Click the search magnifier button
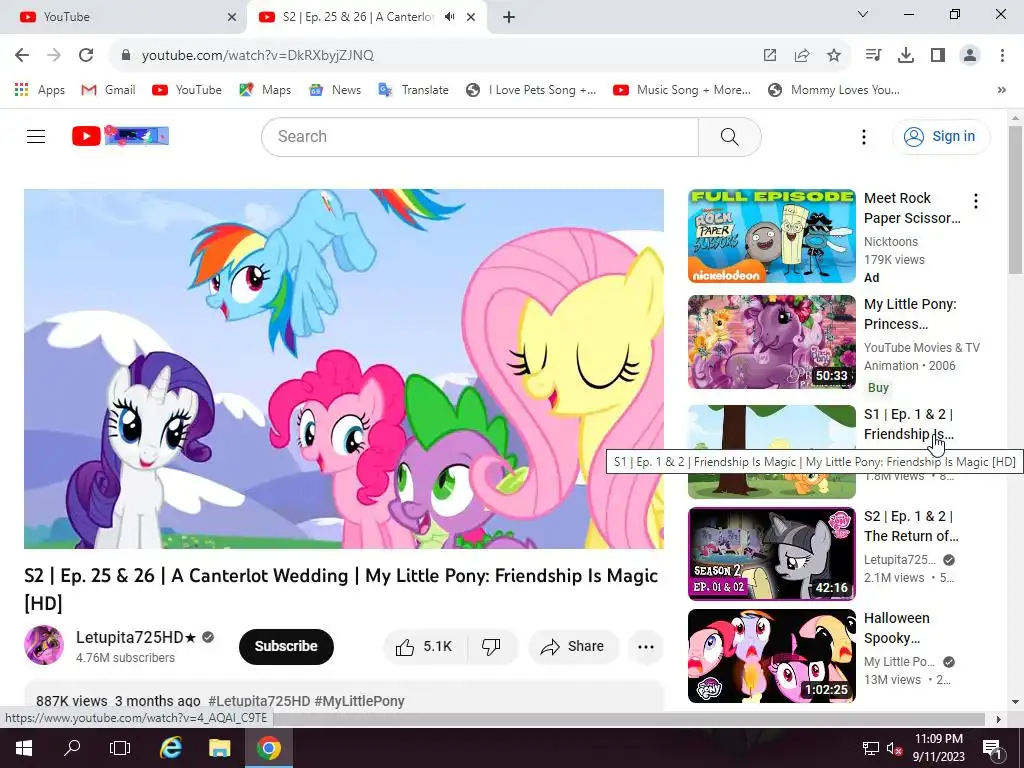Screen dimensions: 1024x768 (x=729, y=136)
